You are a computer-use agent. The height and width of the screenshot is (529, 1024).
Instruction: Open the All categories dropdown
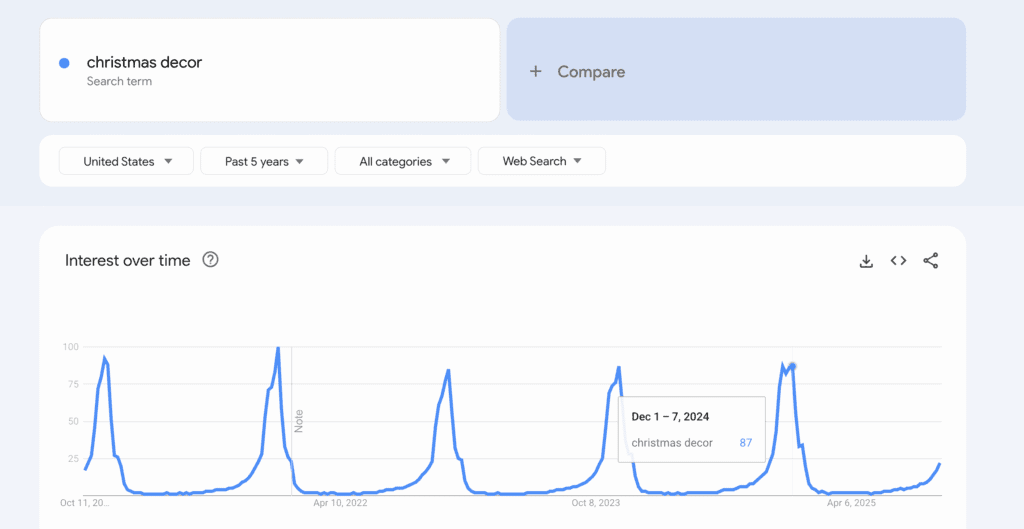pyautogui.click(x=403, y=161)
